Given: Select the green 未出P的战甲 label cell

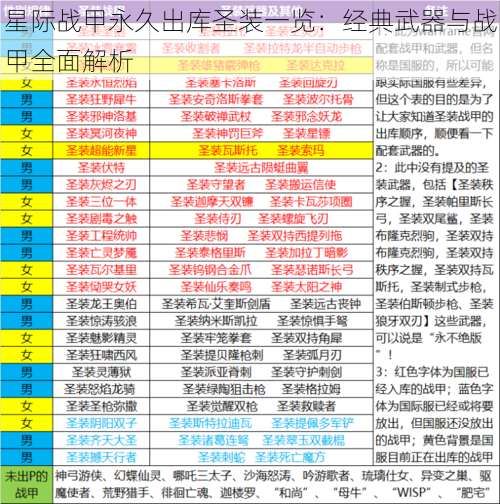Looking at the screenshot, I should (26, 484).
